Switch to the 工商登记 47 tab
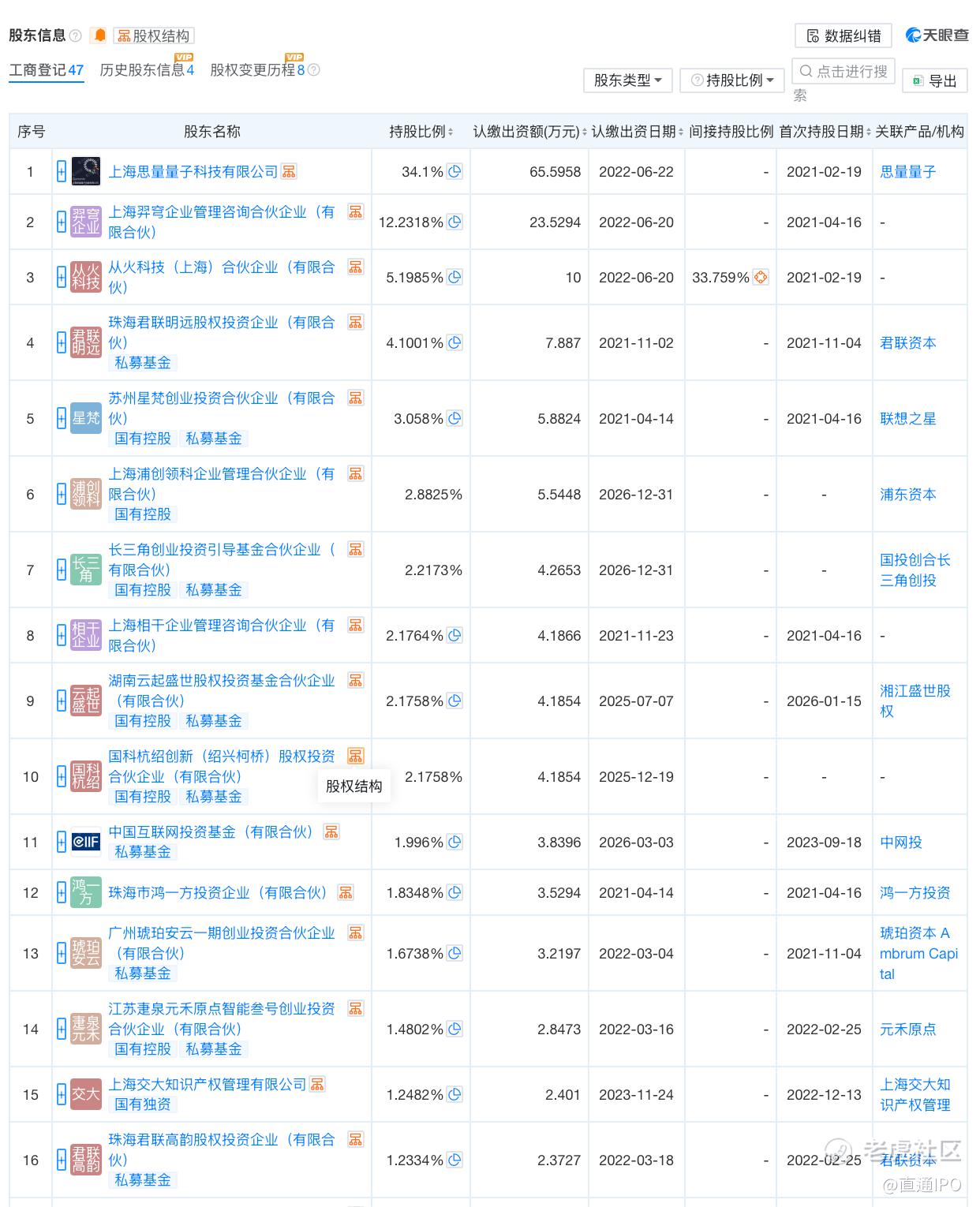 coord(47,69)
